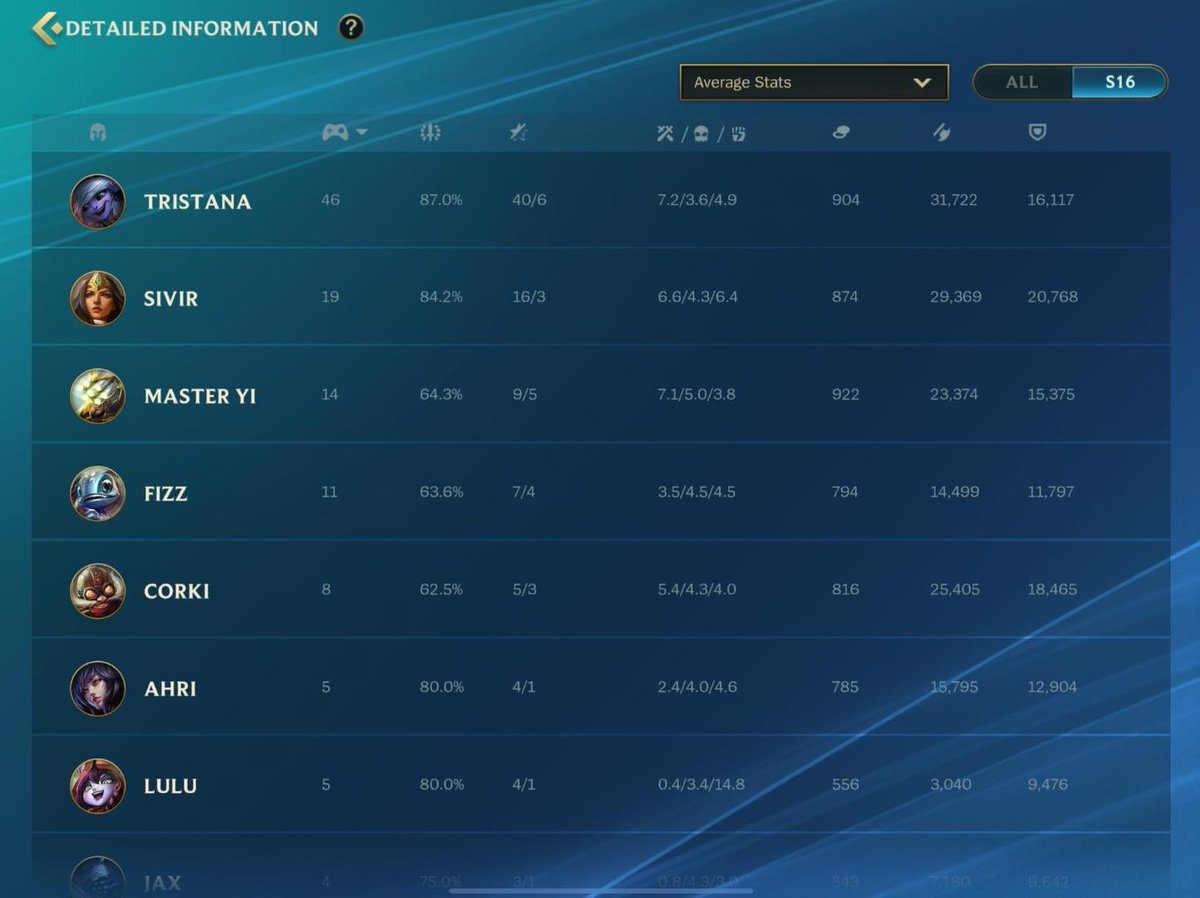This screenshot has width=1200, height=898.
Task: Click the DETAILED INFORMATION title
Action: (192, 28)
